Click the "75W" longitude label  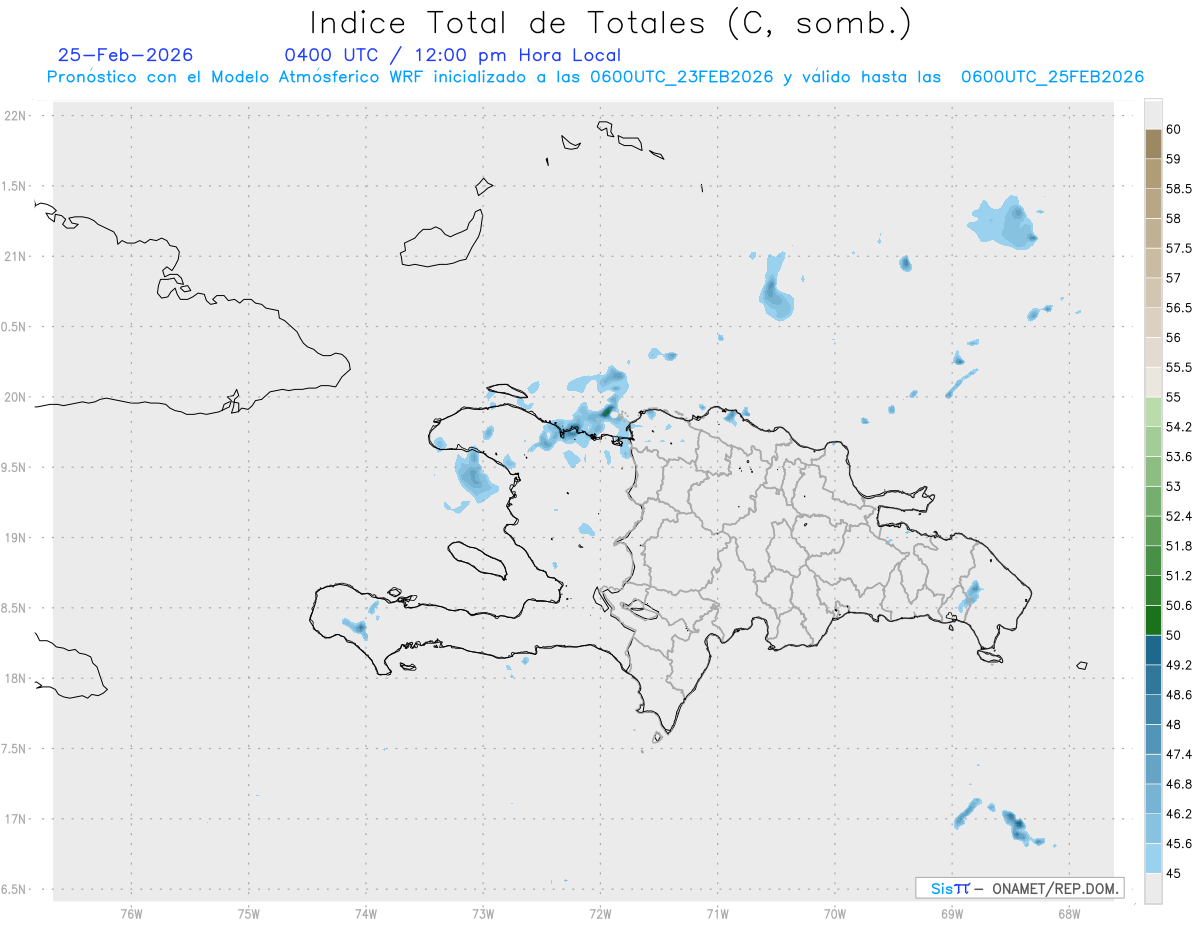tap(249, 913)
